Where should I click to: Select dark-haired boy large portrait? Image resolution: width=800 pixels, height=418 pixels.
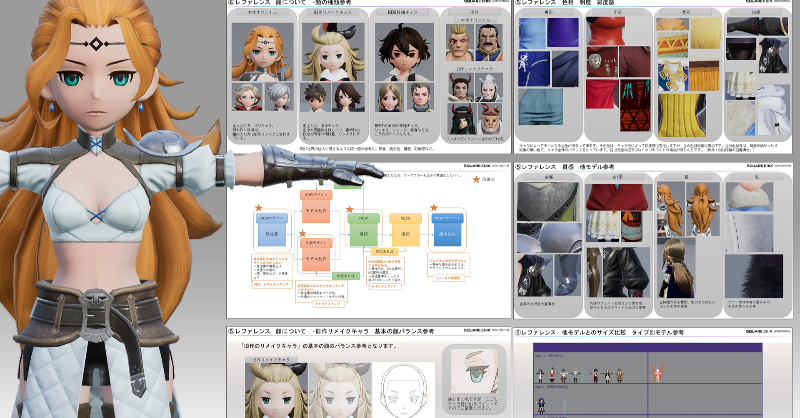(x=404, y=51)
